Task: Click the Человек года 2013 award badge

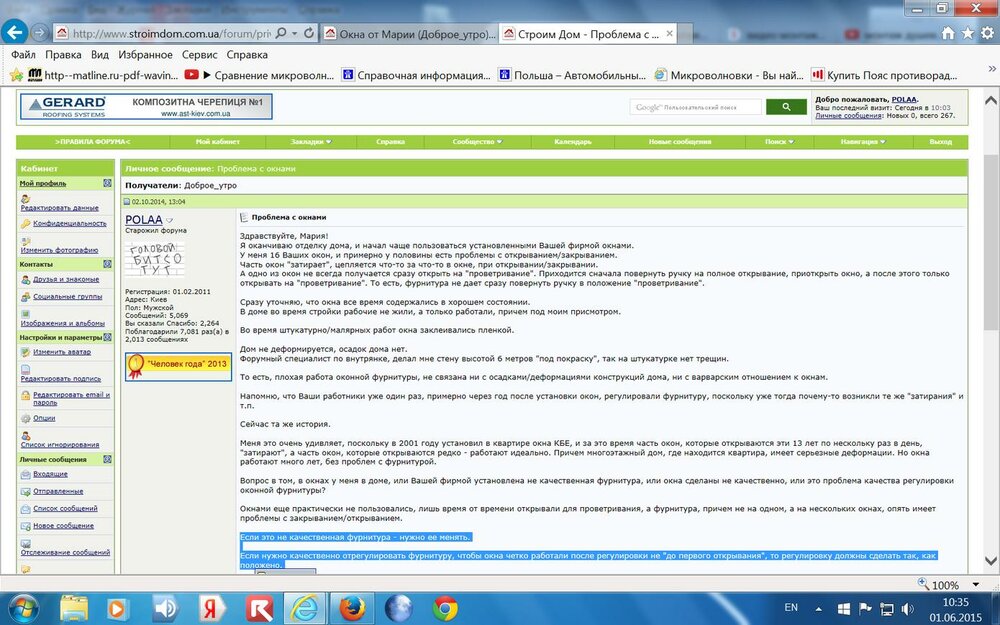Action: (x=179, y=367)
